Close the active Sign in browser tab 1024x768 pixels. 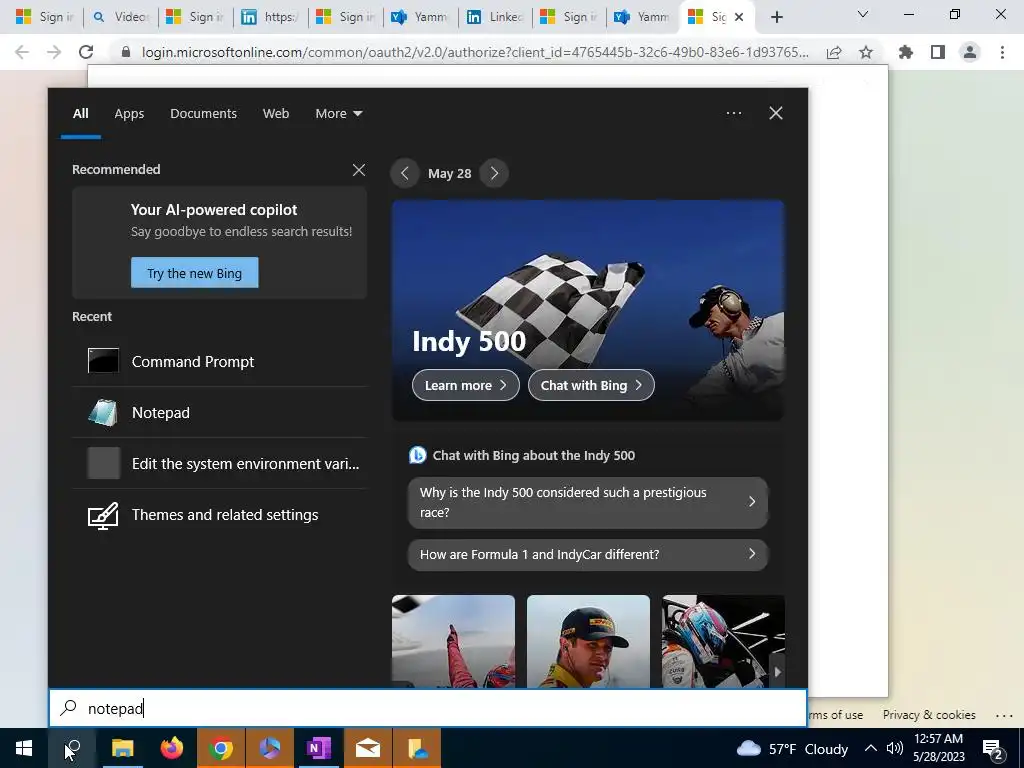pyautogui.click(x=739, y=17)
